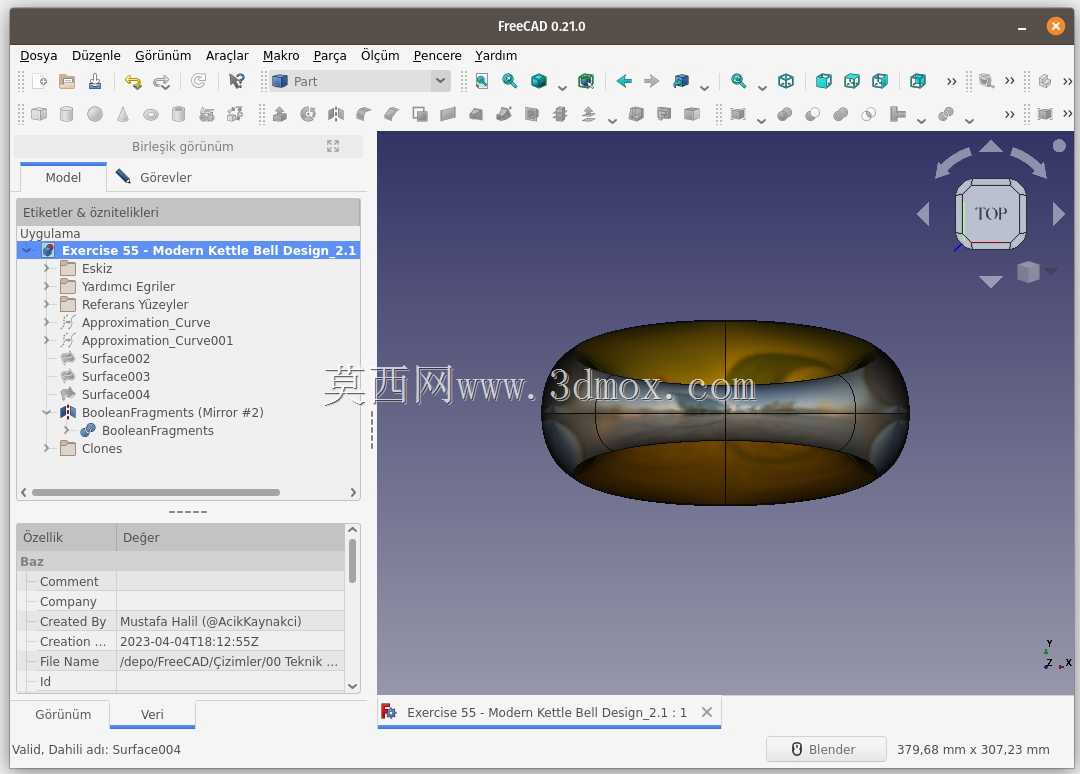
Task: Expand the Clones folder
Action: (x=46, y=448)
